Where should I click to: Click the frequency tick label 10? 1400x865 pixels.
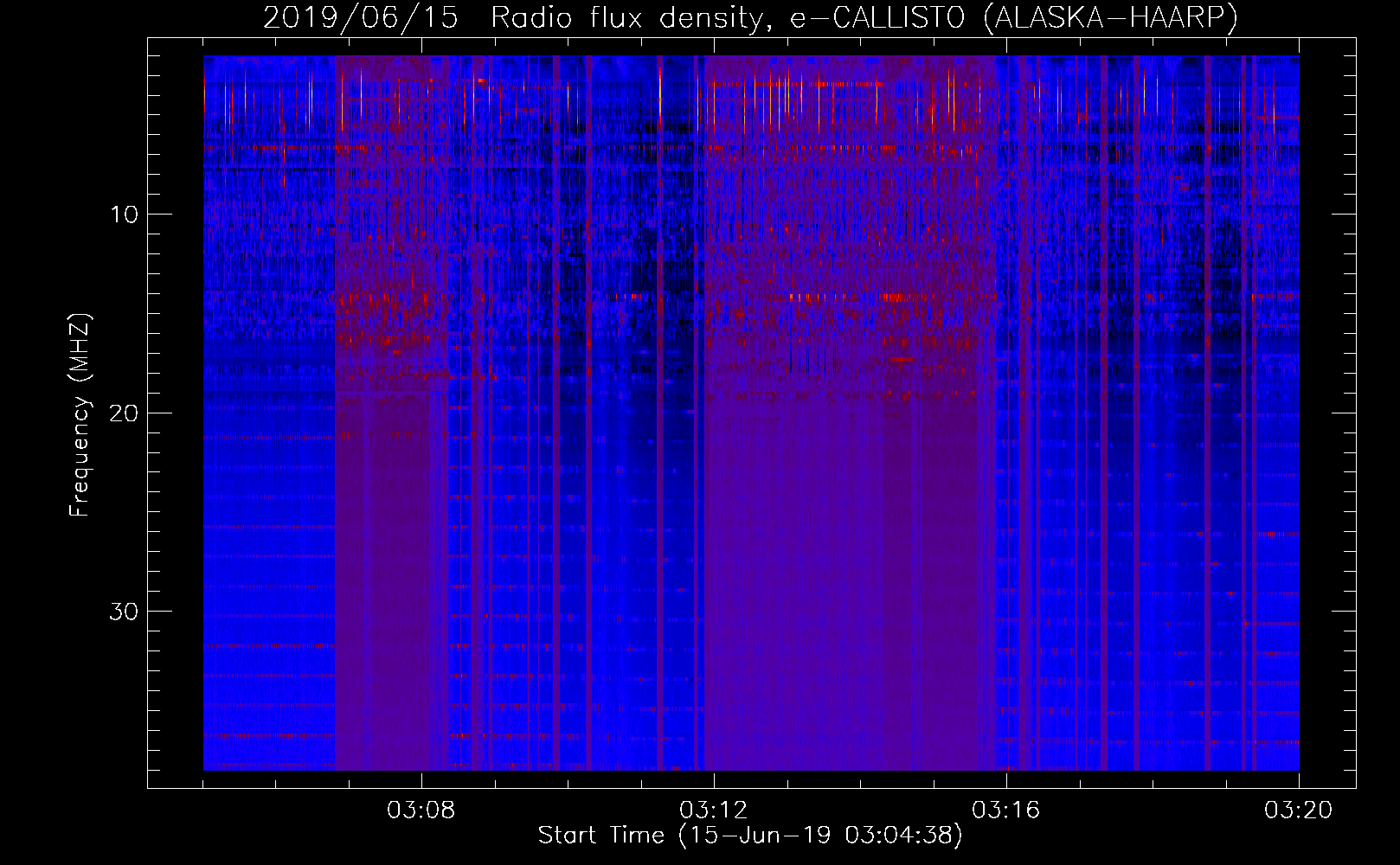pos(125,215)
